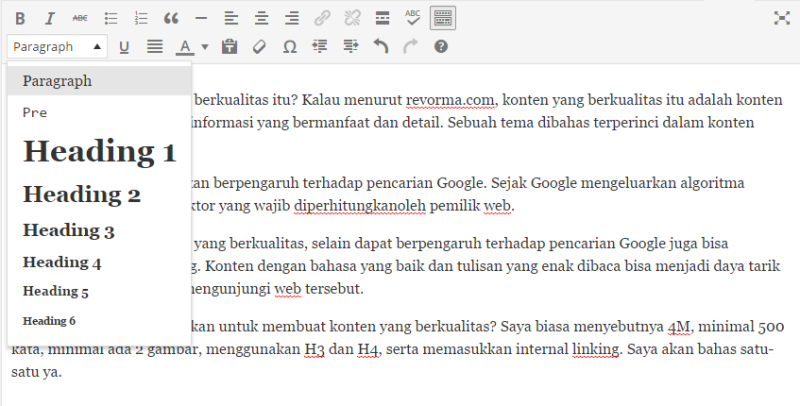The height and width of the screenshot is (406, 800).
Task: Insert a horizontal line
Action: (201, 19)
